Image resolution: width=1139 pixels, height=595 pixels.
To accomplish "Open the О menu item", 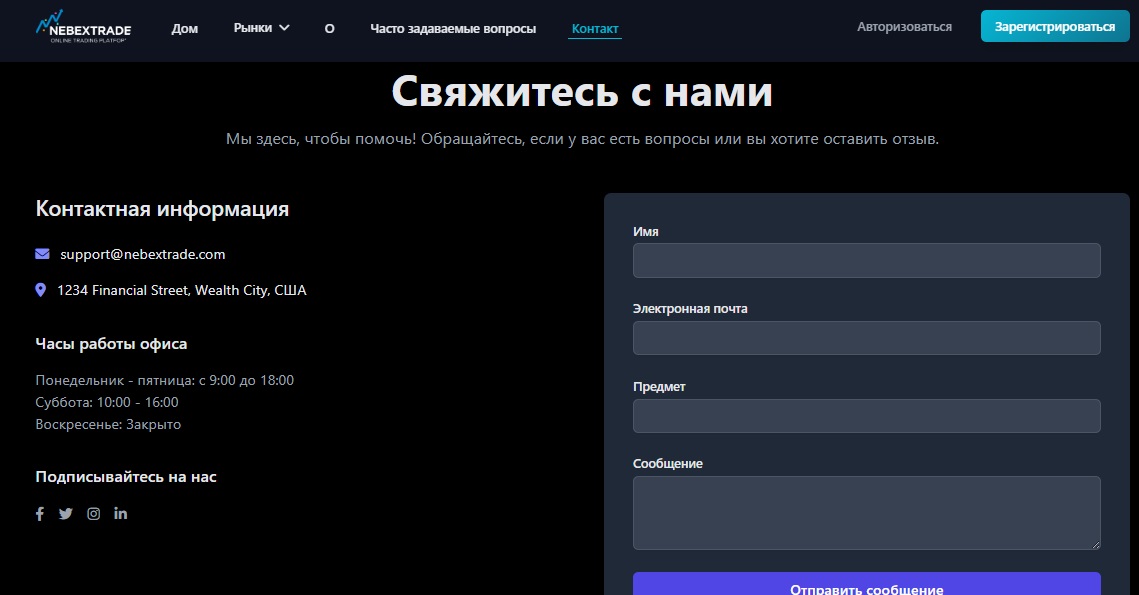I will coord(329,28).
